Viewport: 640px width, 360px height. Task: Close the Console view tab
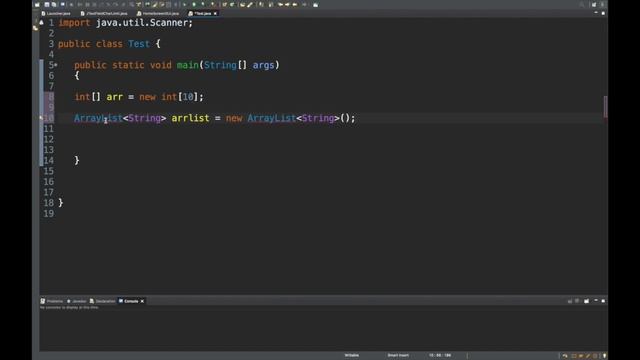click(x=142, y=301)
